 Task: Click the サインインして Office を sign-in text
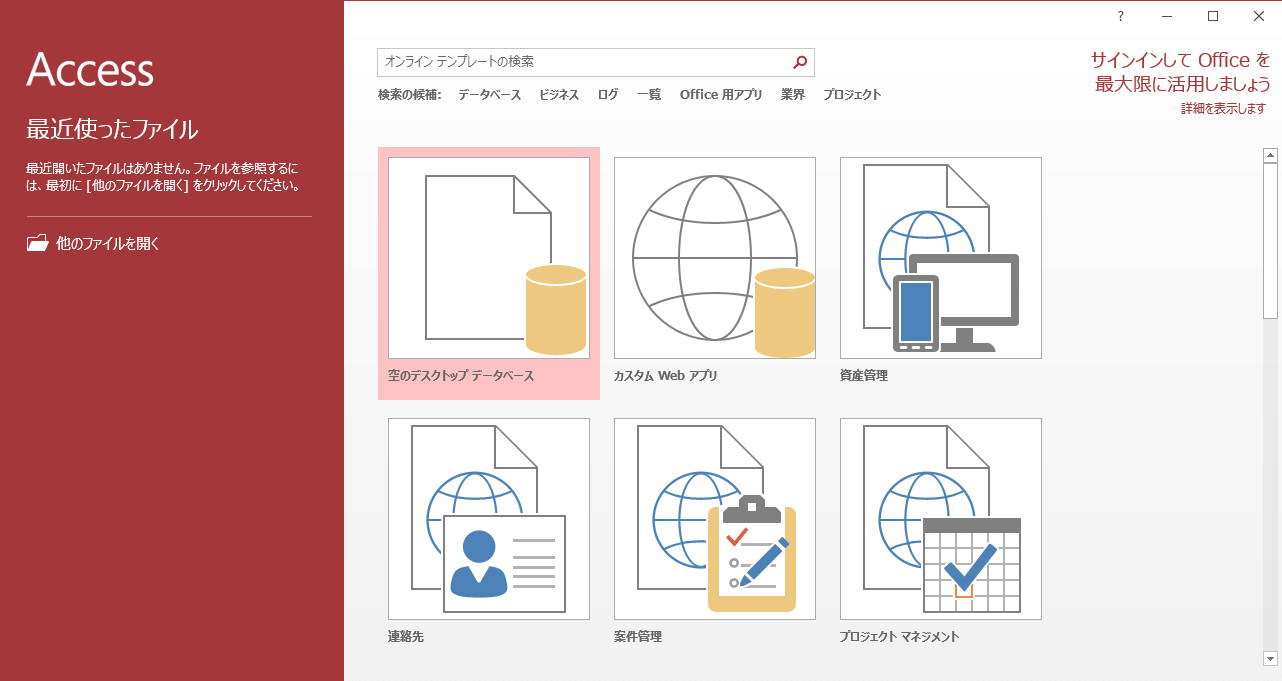1181,60
